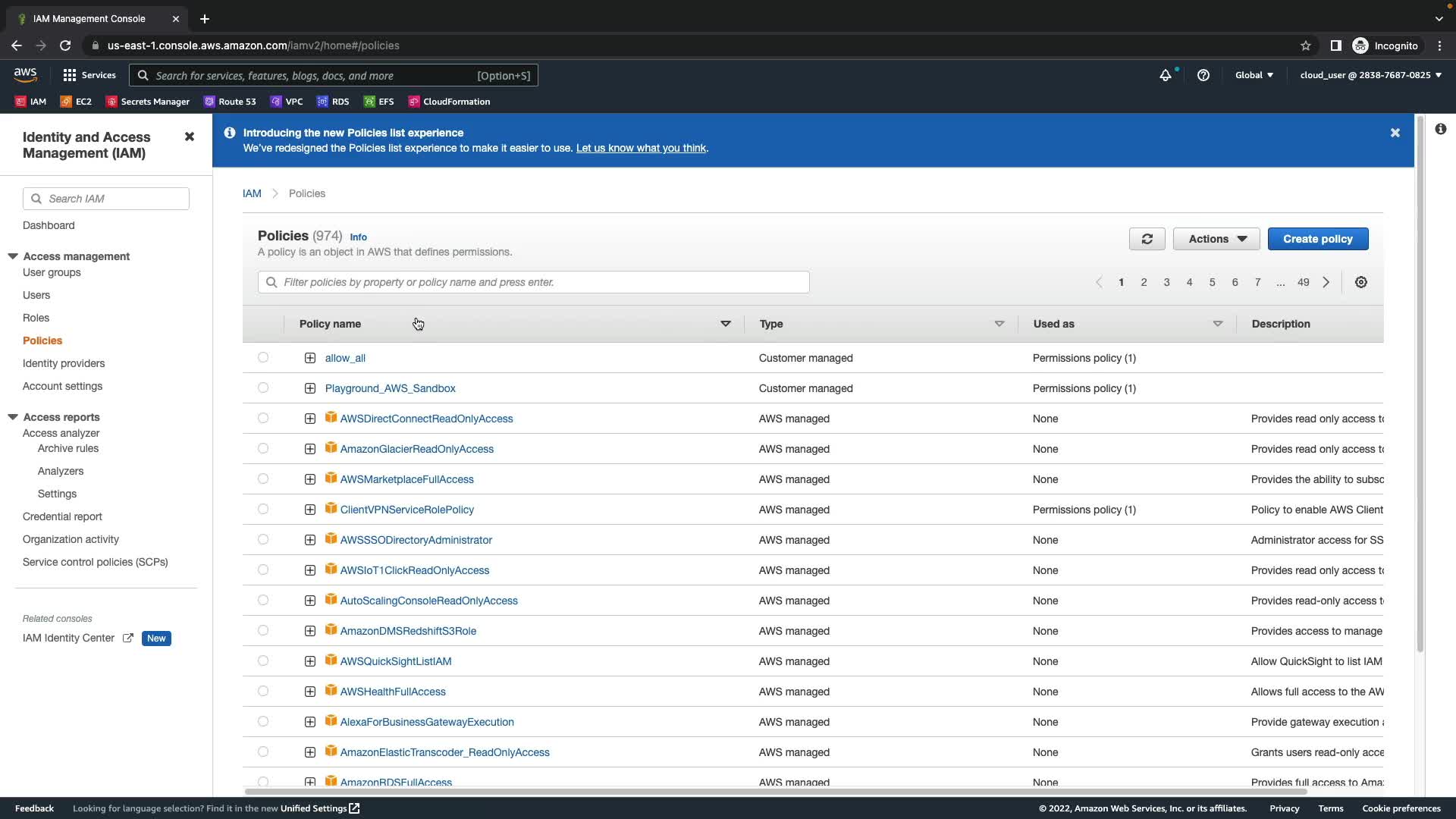Screen dimensions: 1456x819
Task: Open the CloudFormation shortcut in favorites bar
Action: 449,102
